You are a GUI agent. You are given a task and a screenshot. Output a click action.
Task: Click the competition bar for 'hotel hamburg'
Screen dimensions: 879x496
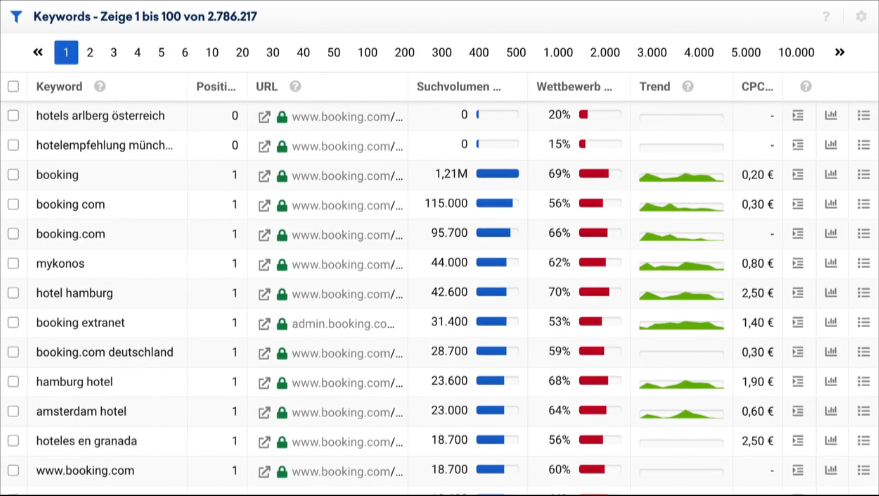(600, 292)
